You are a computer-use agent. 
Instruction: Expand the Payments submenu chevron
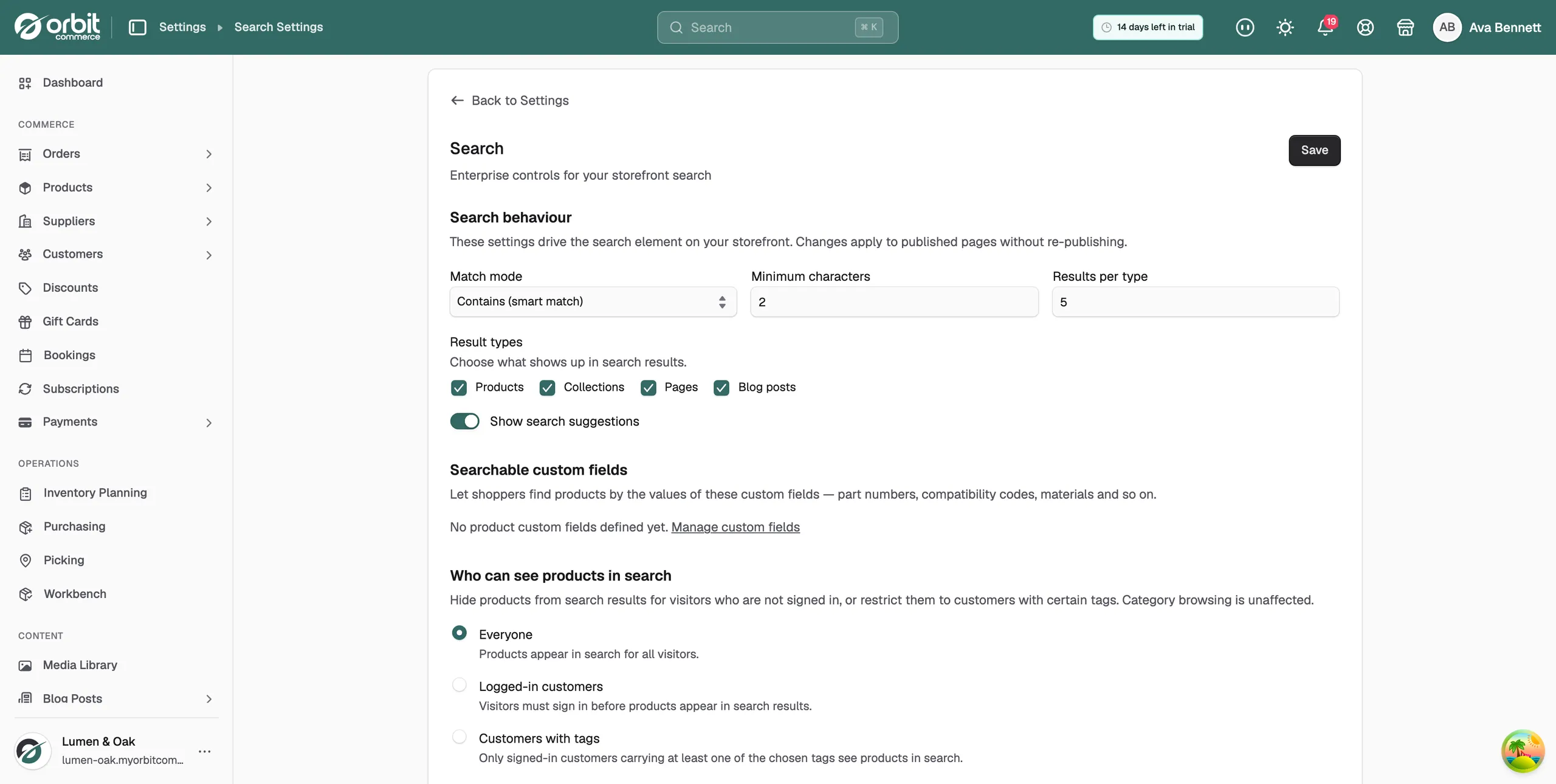208,422
